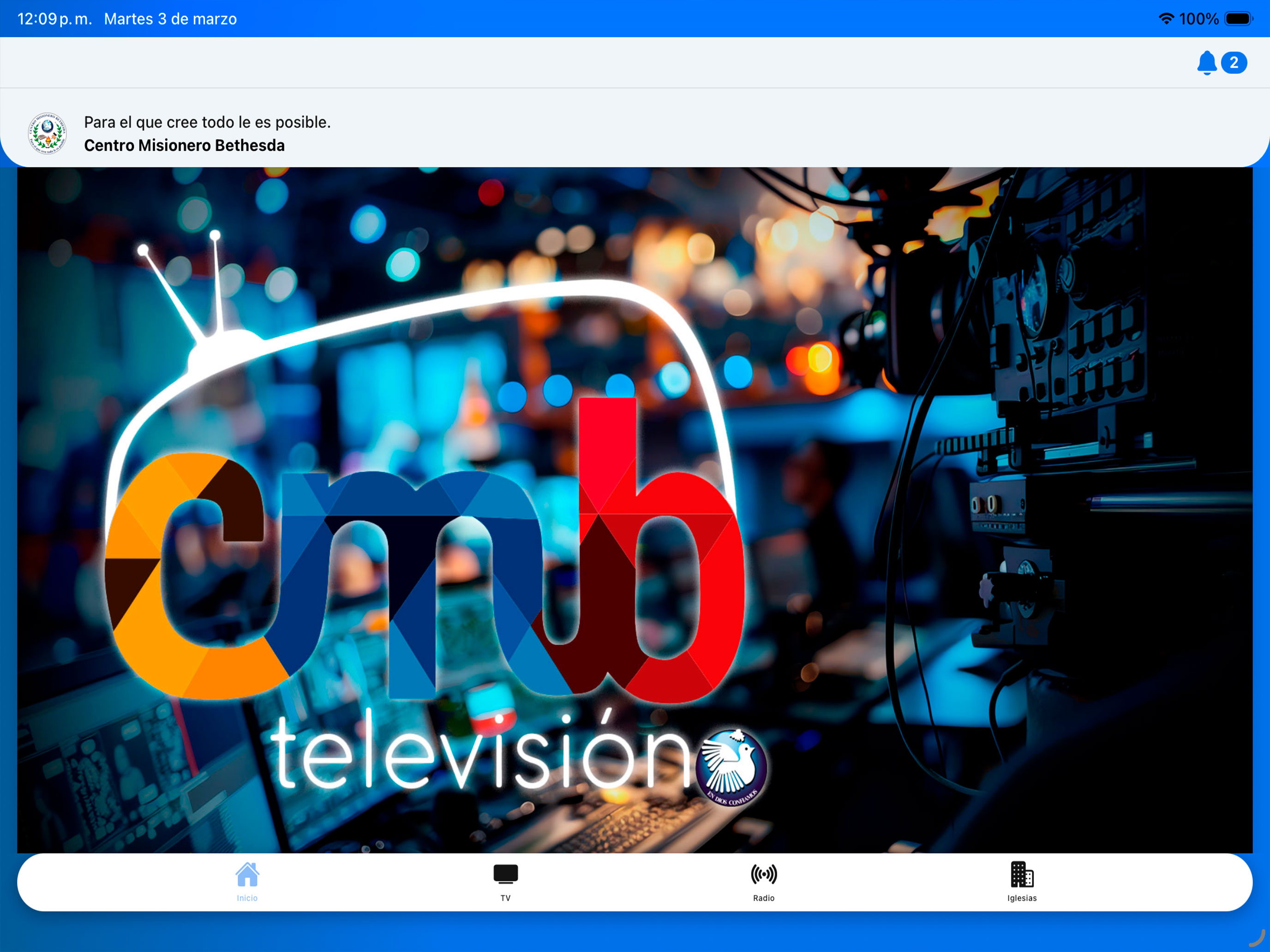Tap the notification count badge showing 2
This screenshot has height=952, width=1270.
1234,63
